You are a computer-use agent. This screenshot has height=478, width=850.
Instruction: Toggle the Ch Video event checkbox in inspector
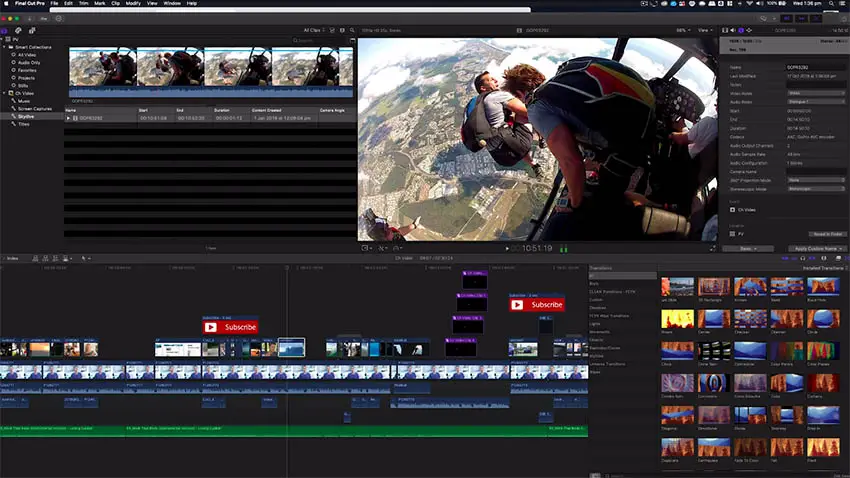point(732,210)
